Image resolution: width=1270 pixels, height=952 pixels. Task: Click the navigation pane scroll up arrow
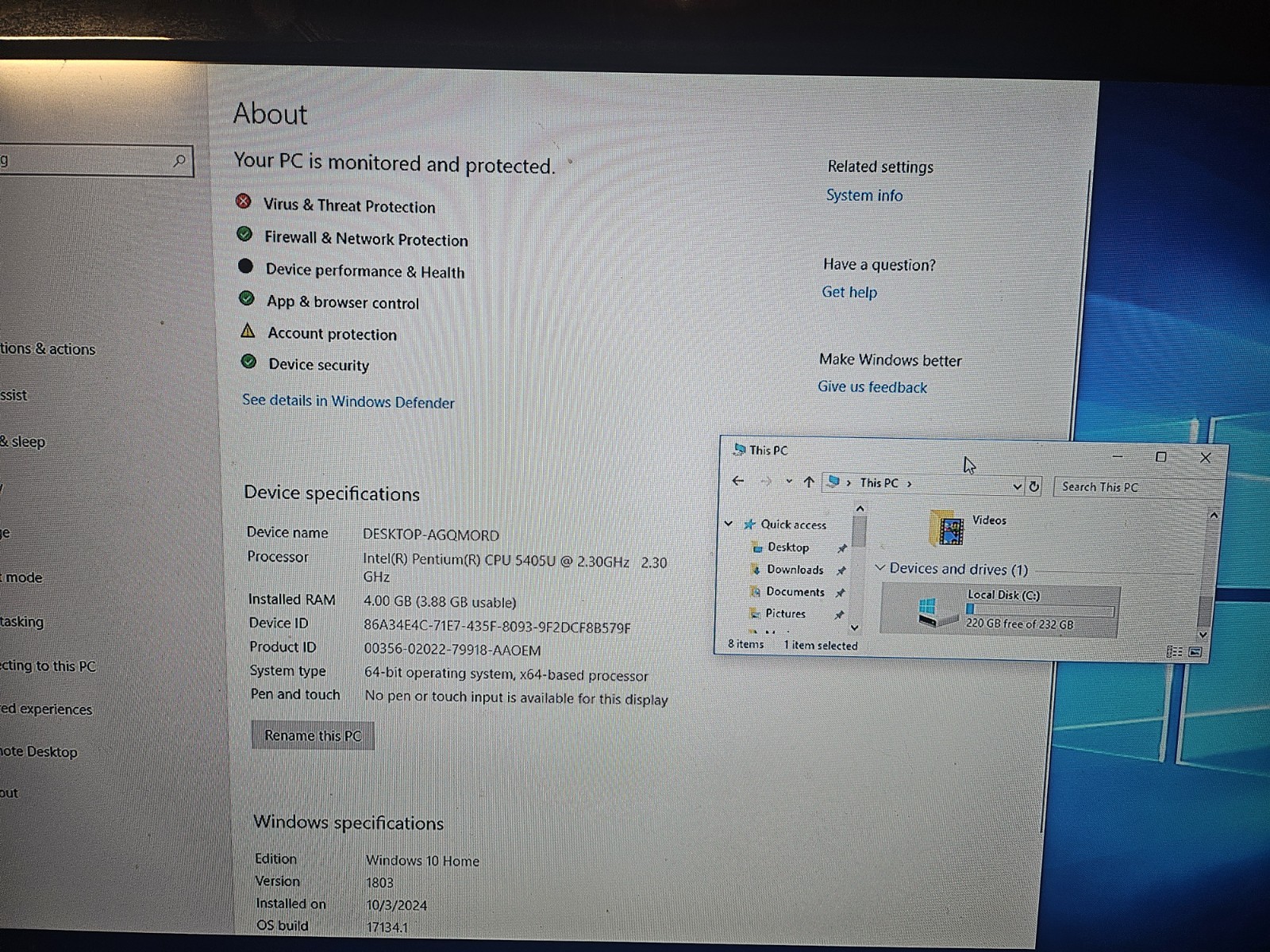click(860, 508)
